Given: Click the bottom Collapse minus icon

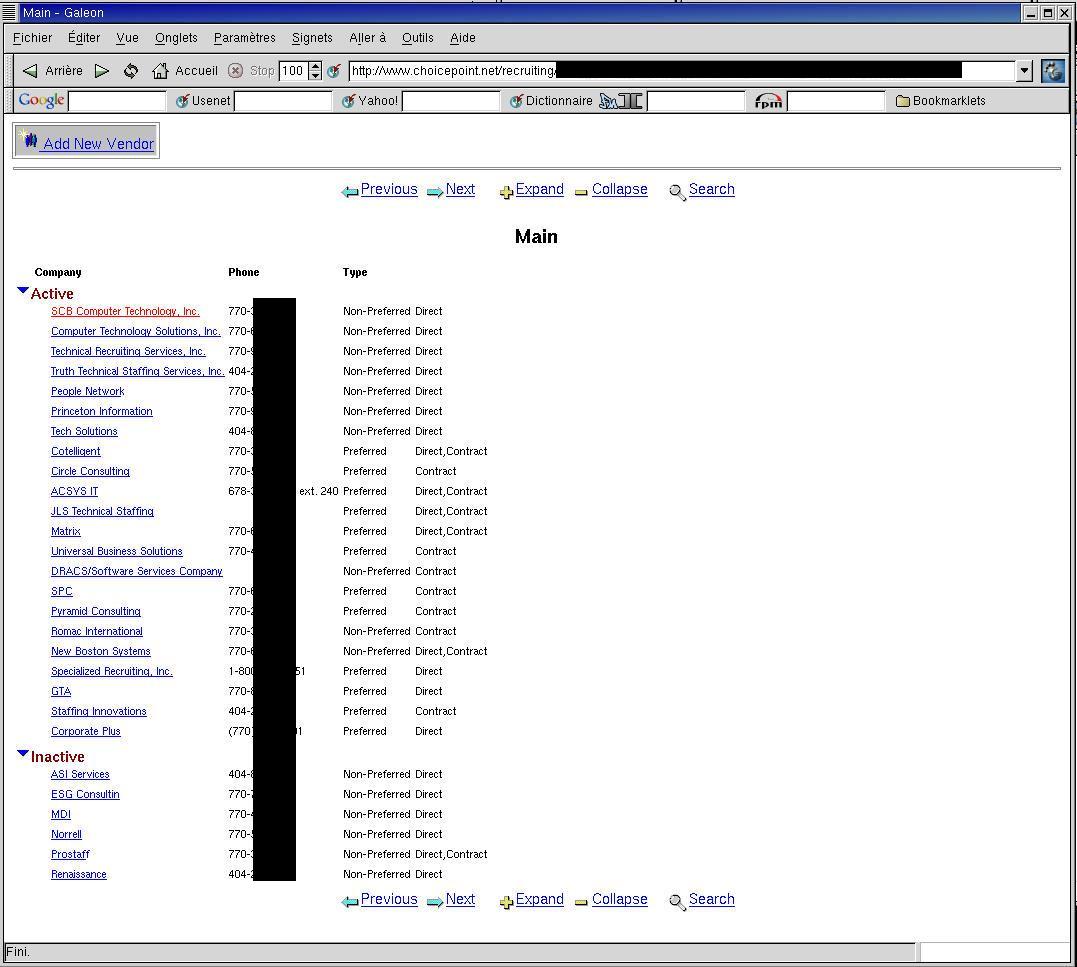Looking at the screenshot, I should click(x=581, y=902).
